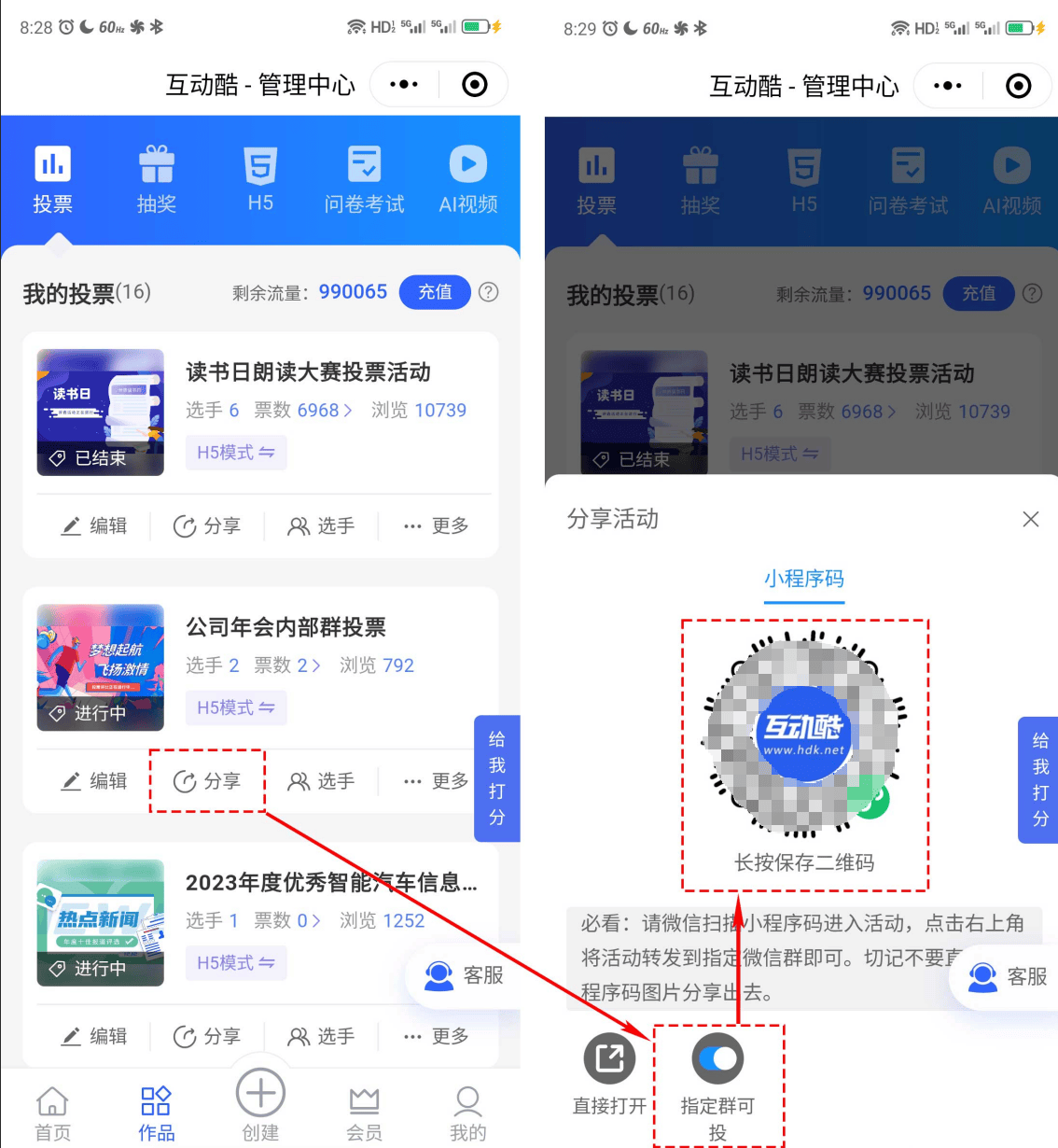Open 我的 profile tab in bottom bar
The image size is (1058, 1148).
point(467,1114)
